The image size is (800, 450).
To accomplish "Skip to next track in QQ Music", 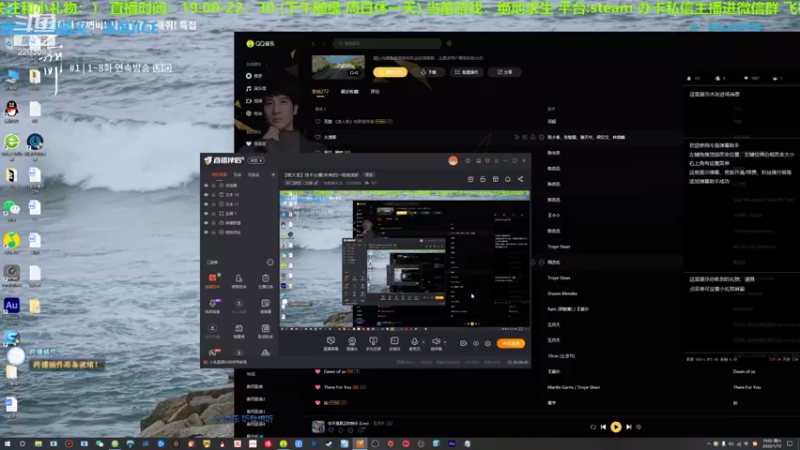I will 629,427.
